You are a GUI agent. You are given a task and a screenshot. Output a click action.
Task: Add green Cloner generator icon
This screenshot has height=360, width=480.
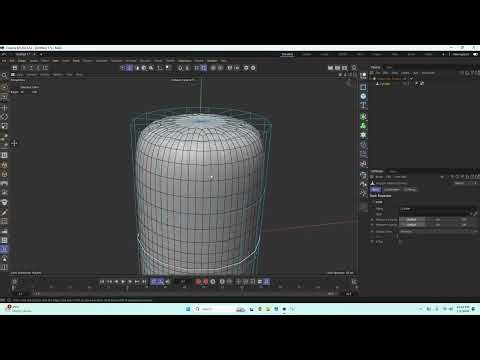[363, 126]
